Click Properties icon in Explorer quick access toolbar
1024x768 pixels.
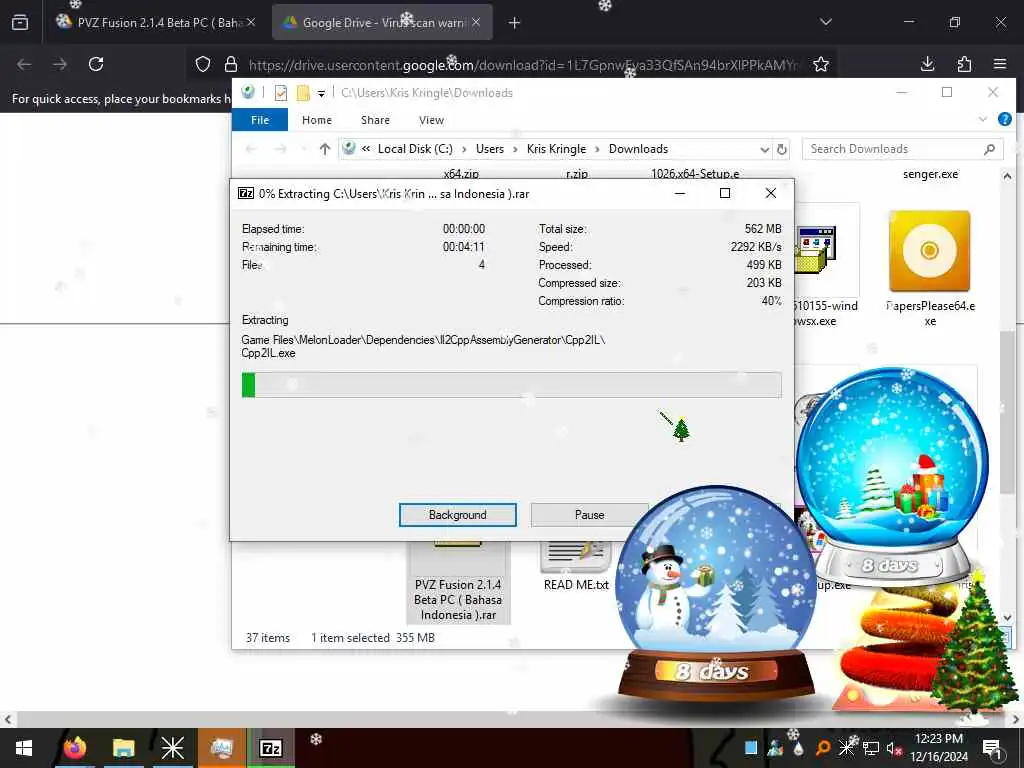(x=281, y=93)
